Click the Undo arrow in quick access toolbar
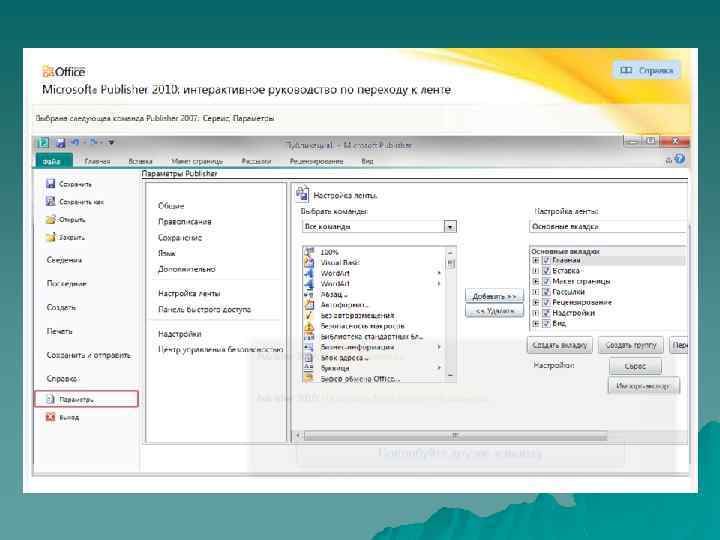The height and width of the screenshot is (540, 720). click(75, 142)
